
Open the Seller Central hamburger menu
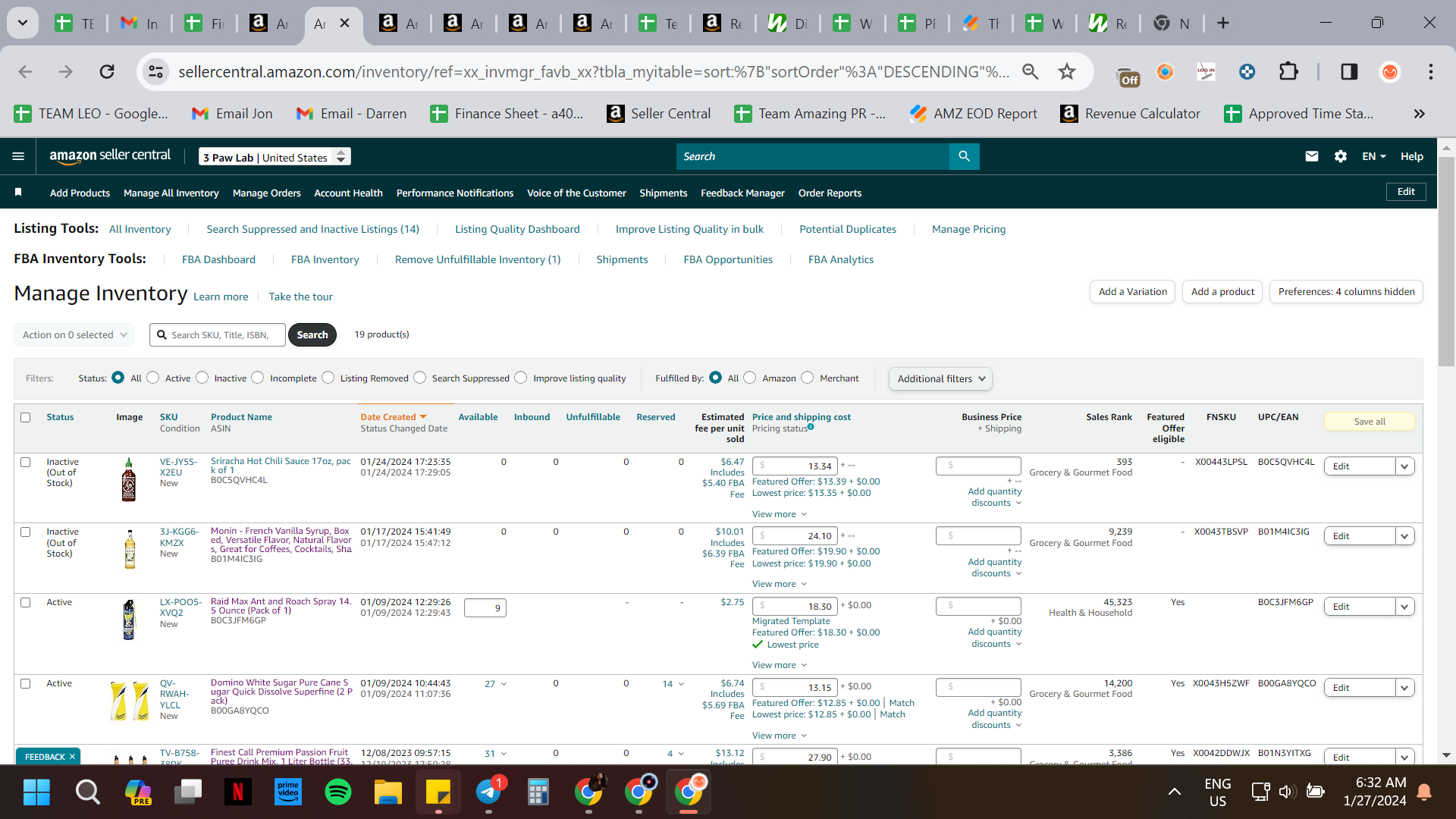coord(18,156)
